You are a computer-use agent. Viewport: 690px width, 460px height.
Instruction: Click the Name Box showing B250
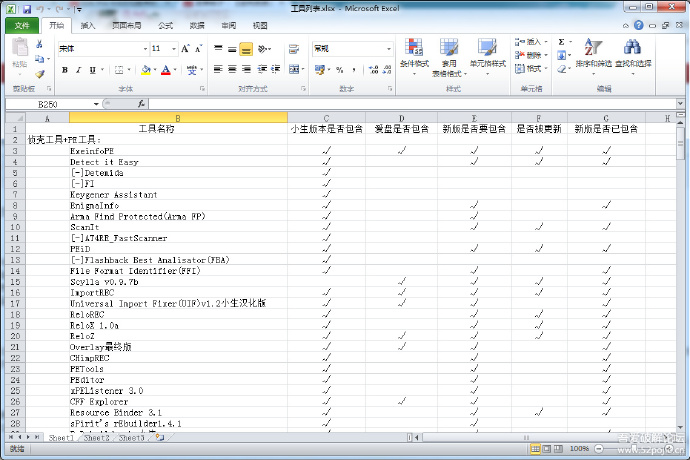[x=48, y=104]
